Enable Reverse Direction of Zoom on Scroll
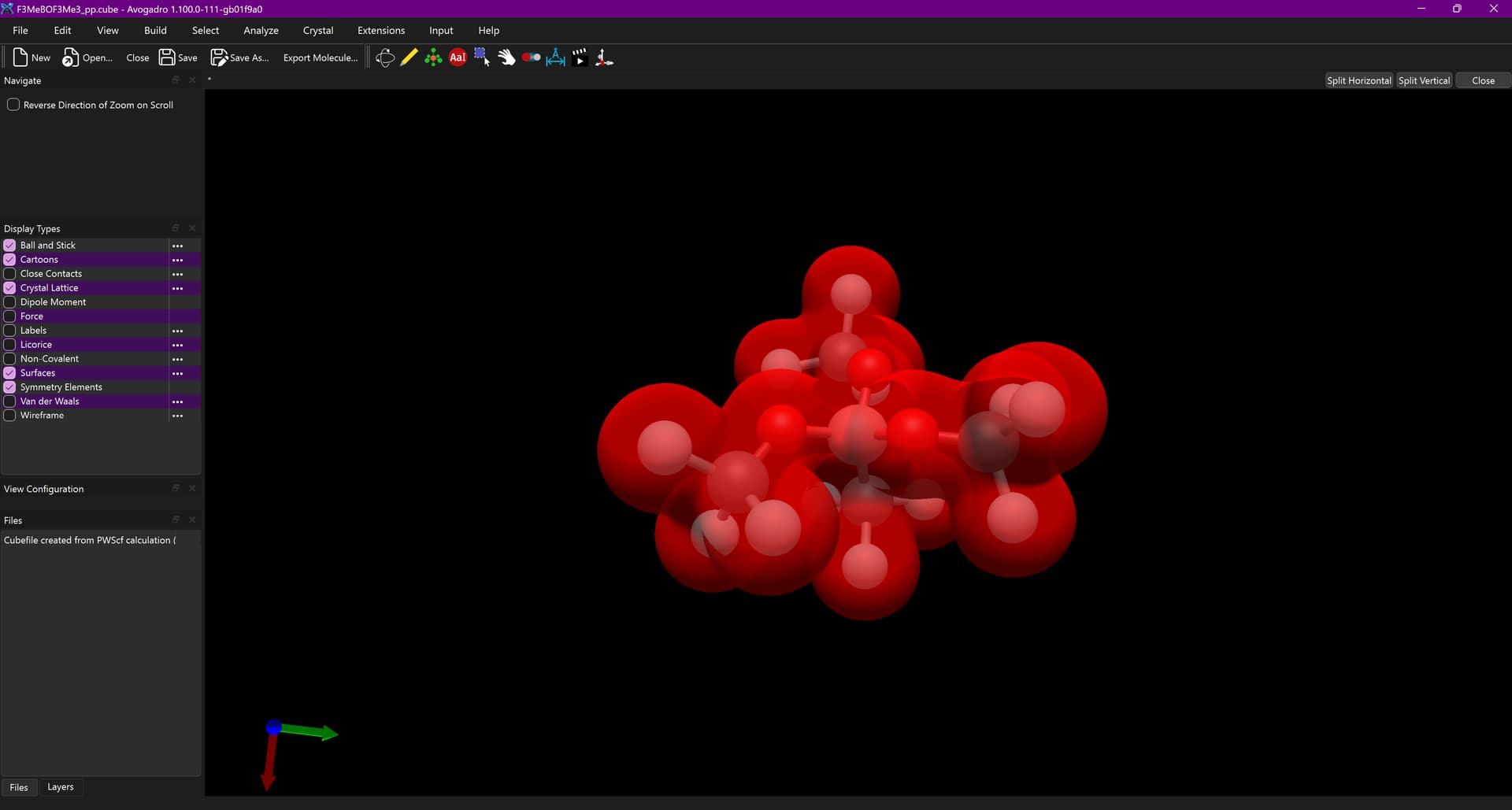This screenshot has height=810, width=1512. click(13, 105)
